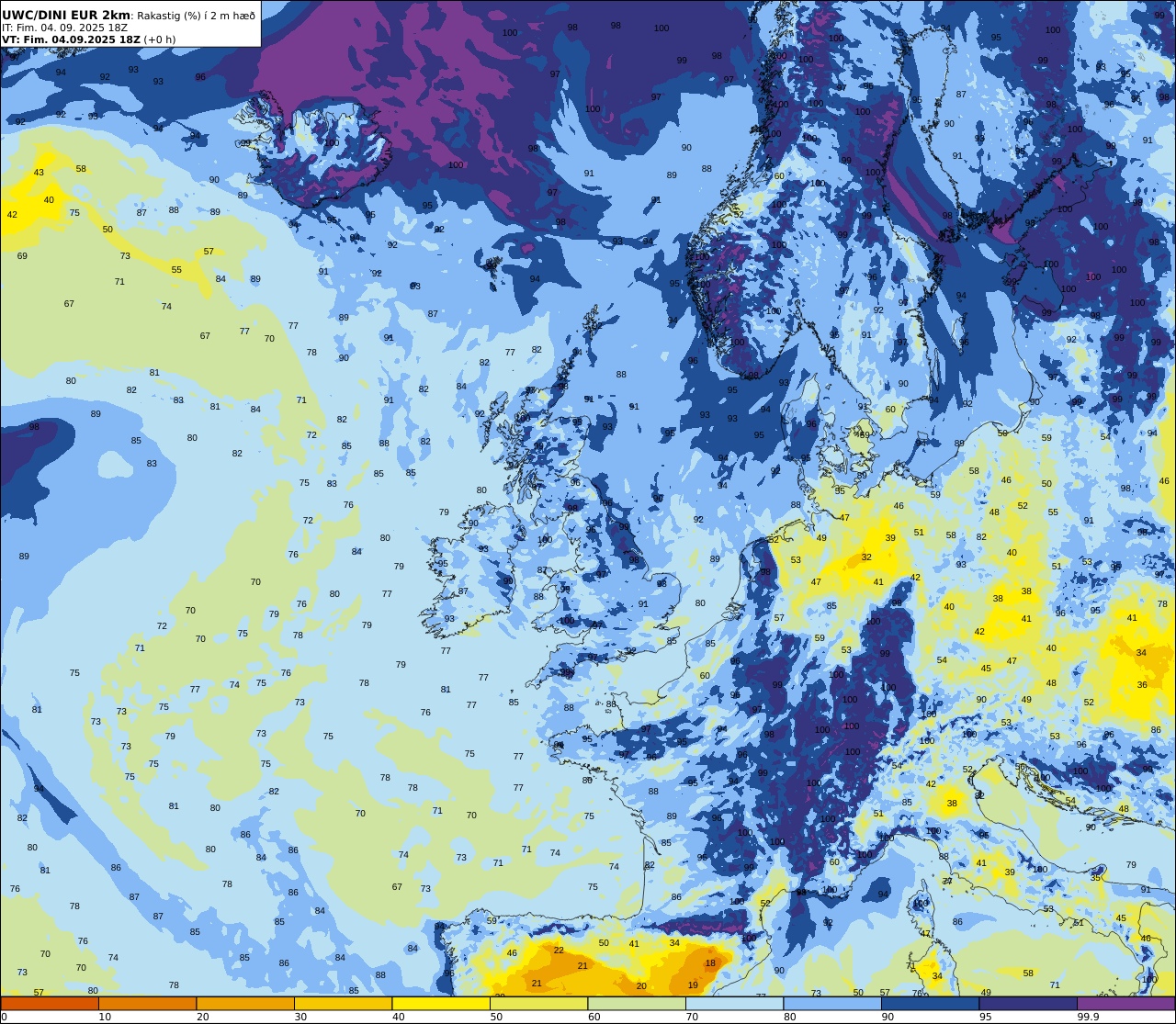Click the VT valid time line (+0 h)
Viewport: 1176px width, 1024px height.
(x=89, y=39)
